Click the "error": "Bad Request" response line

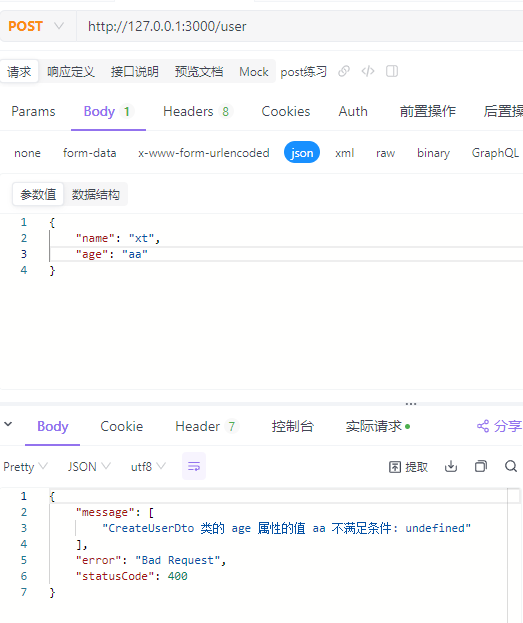point(151,560)
